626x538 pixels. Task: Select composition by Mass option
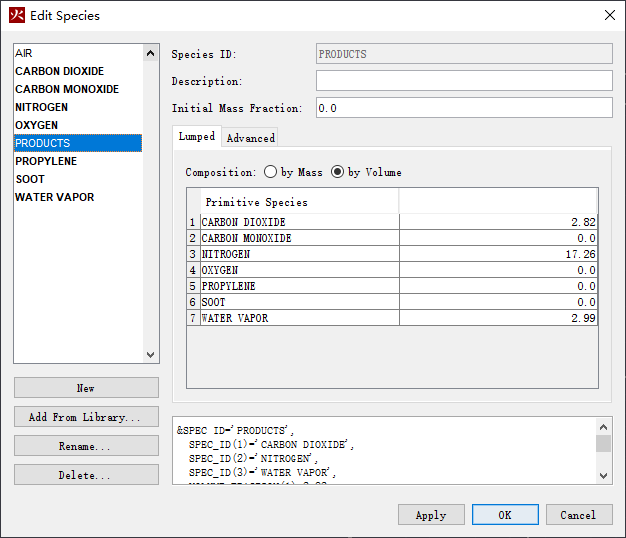coord(271,172)
